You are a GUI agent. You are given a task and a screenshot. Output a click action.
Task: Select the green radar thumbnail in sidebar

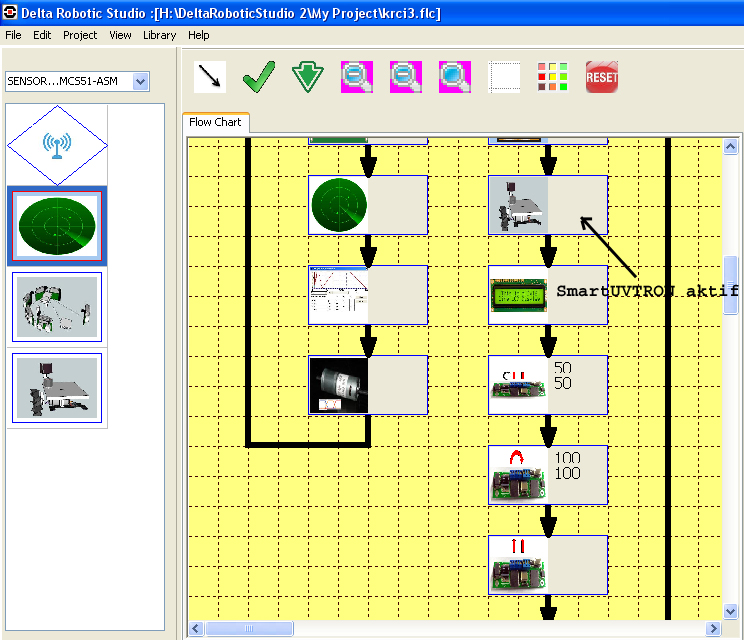(57, 225)
